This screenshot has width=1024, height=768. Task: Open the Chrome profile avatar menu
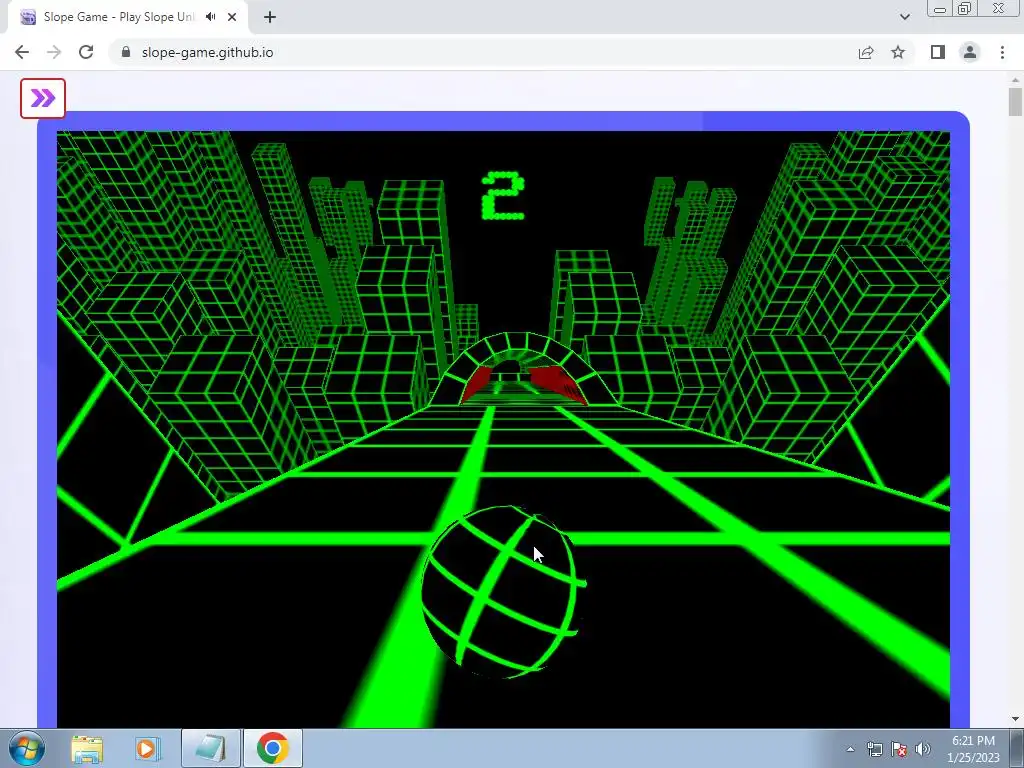click(970, 52)
